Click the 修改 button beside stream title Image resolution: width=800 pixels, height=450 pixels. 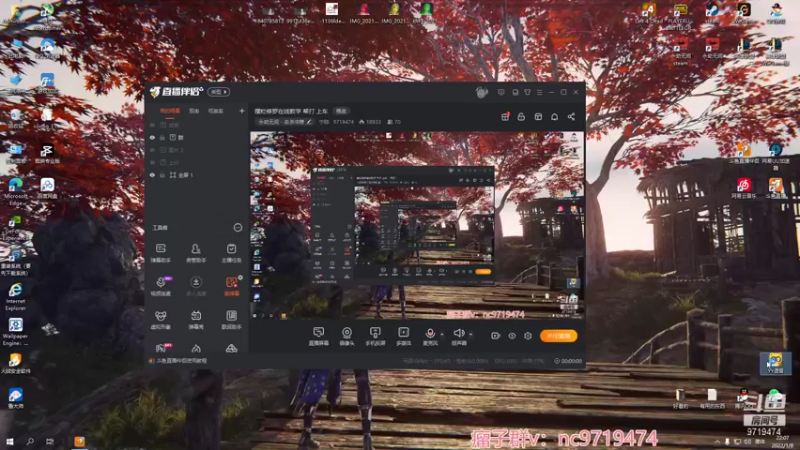click(x=341, y=111)
